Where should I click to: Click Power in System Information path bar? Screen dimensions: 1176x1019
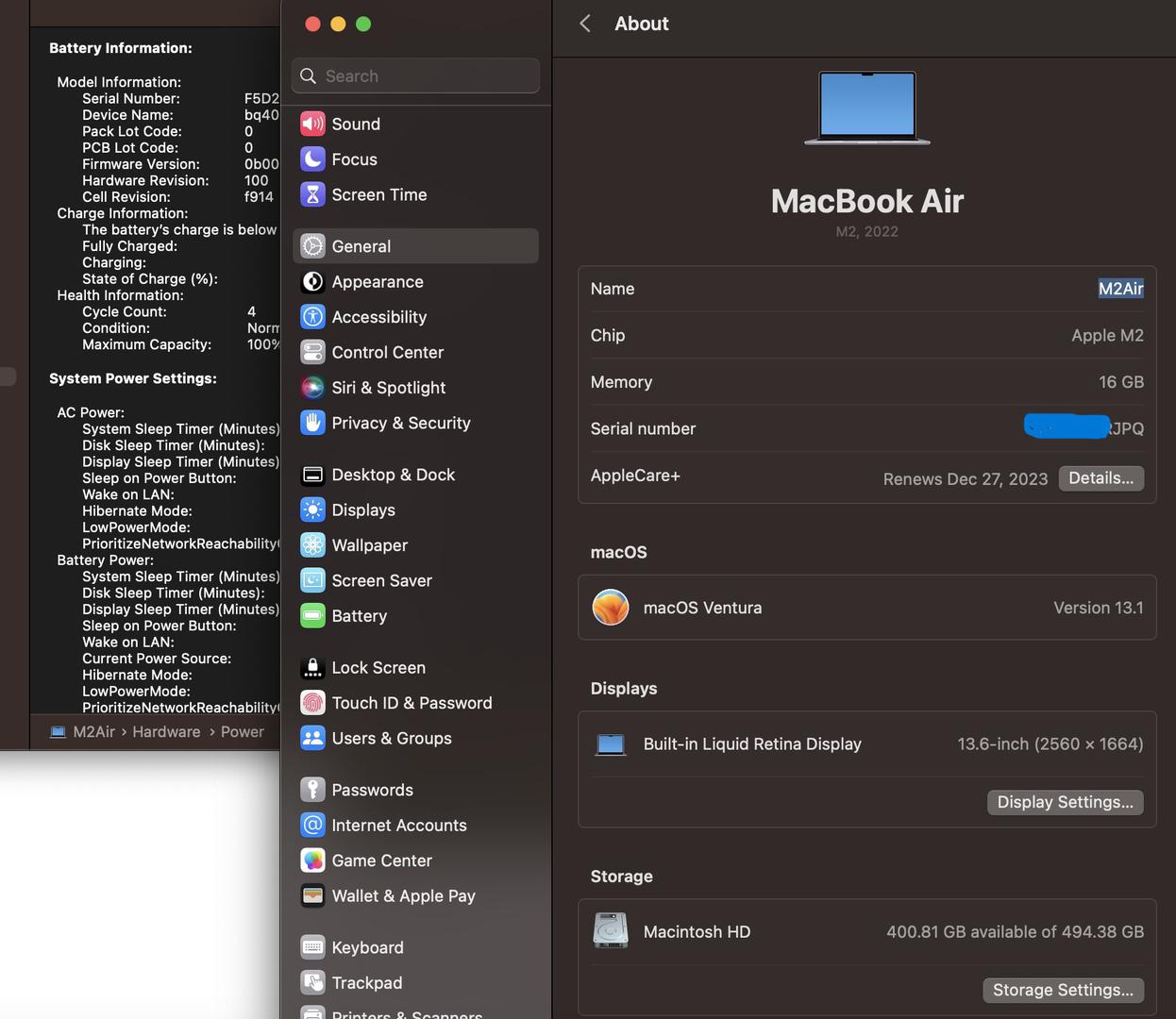(243, 731)
